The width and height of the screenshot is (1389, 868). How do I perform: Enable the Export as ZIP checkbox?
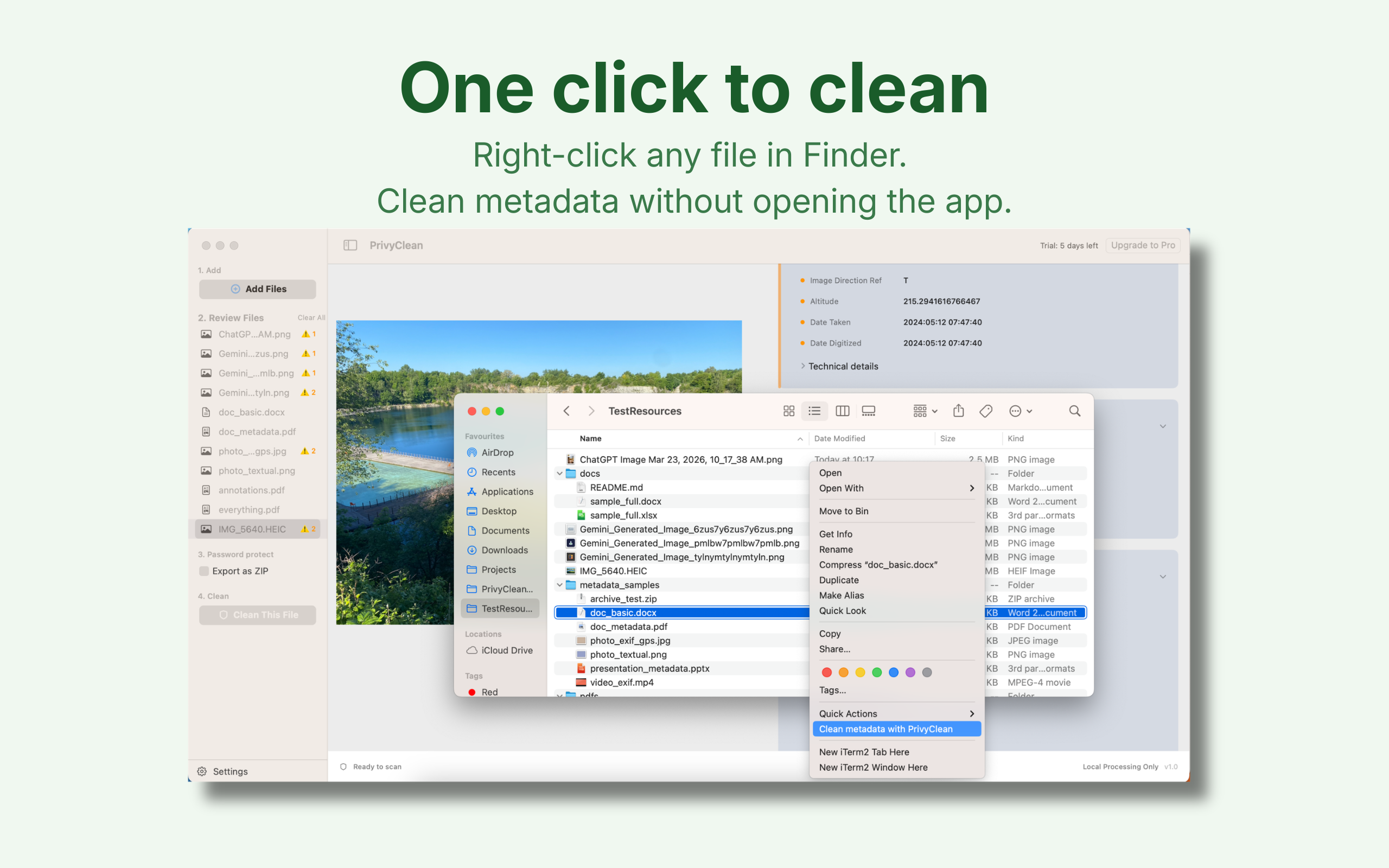point(204,571)
